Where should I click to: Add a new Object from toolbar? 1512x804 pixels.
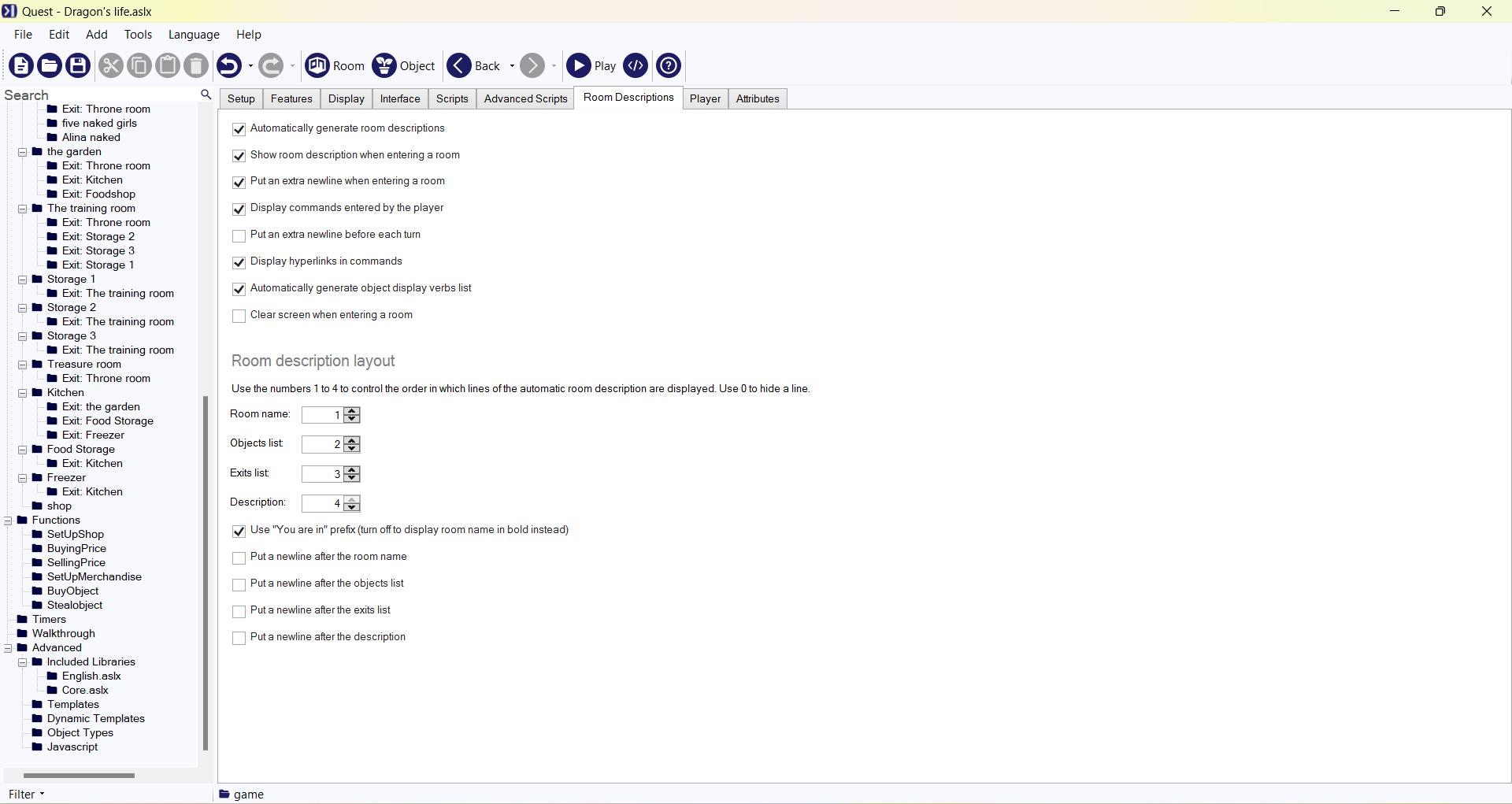(403, 65)
